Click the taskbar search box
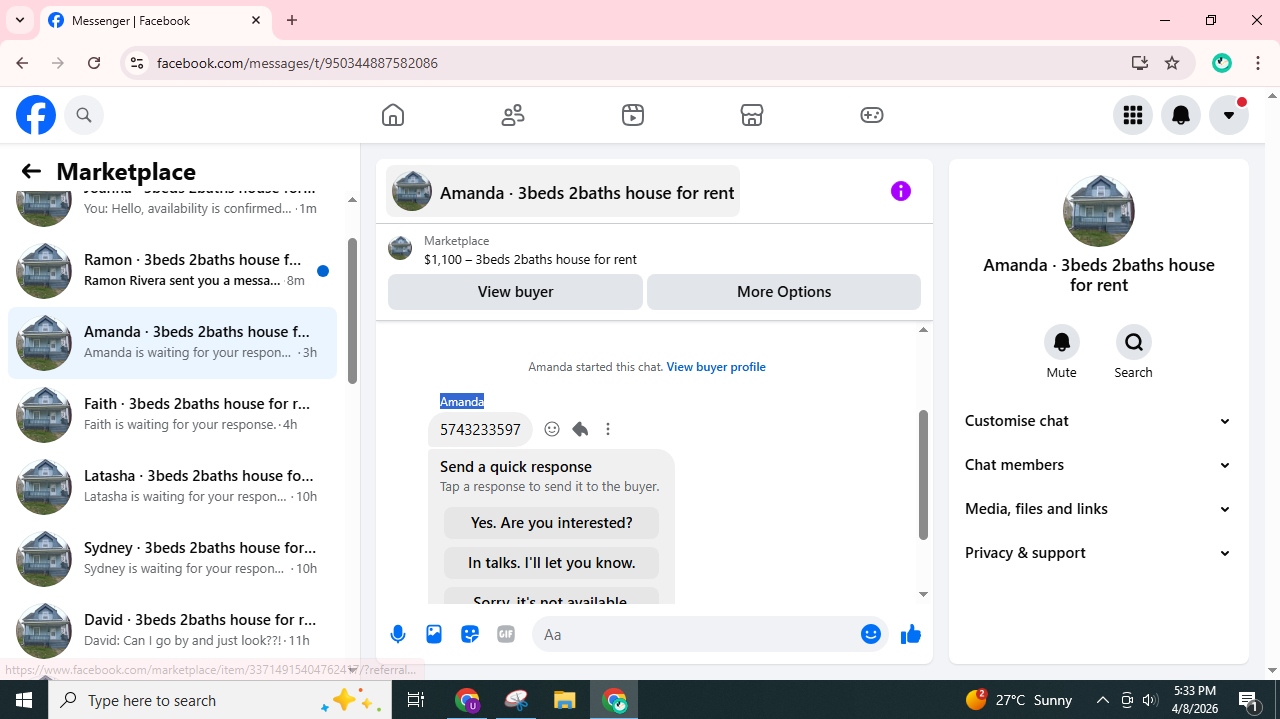The height and width of the screenshot is (719, 1280). click(221, 700)
